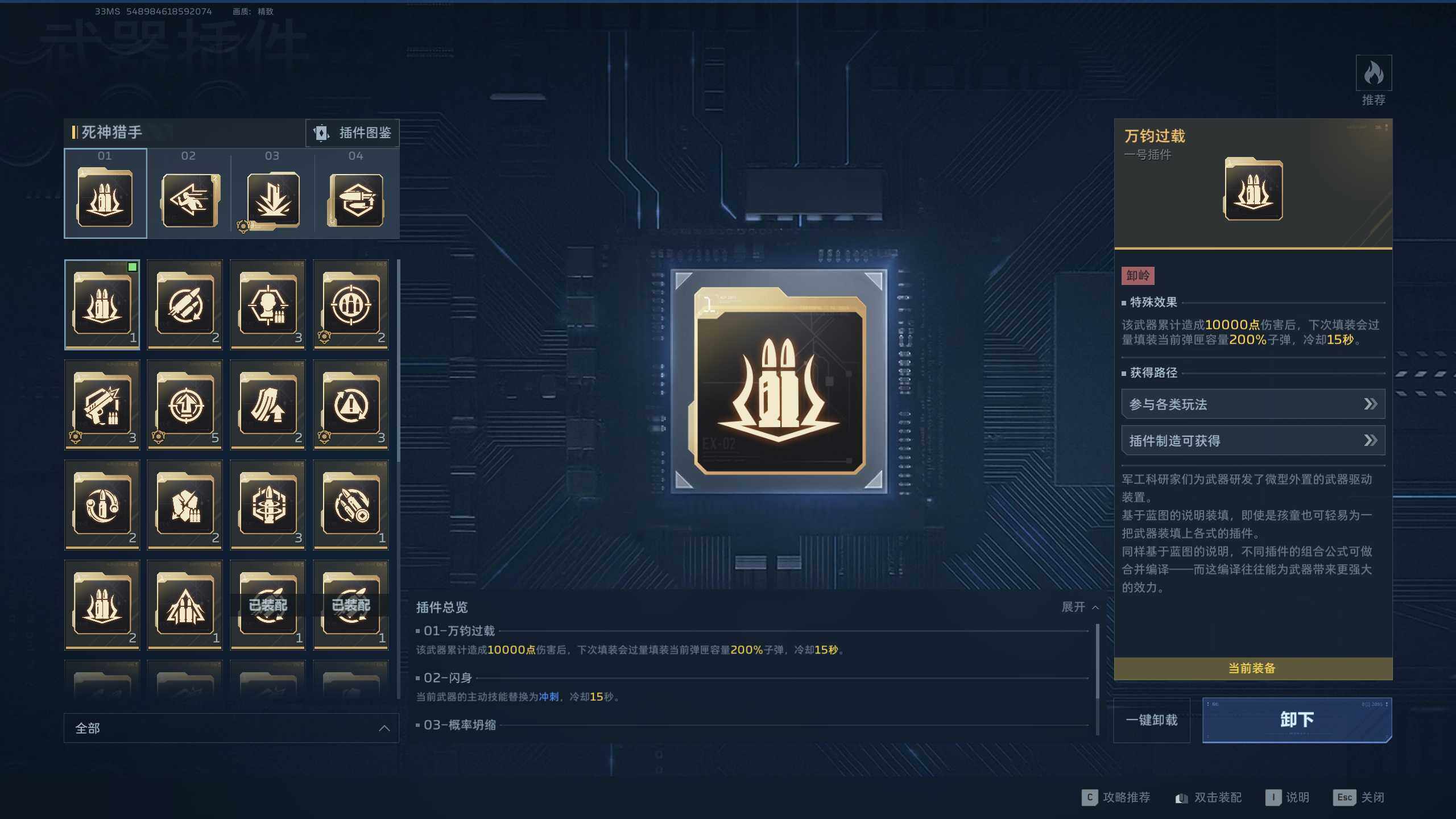This screenshot has height=819, width=1456.
Task: Click the 卸下 unequip button
Action: (x=1297, y=719)
